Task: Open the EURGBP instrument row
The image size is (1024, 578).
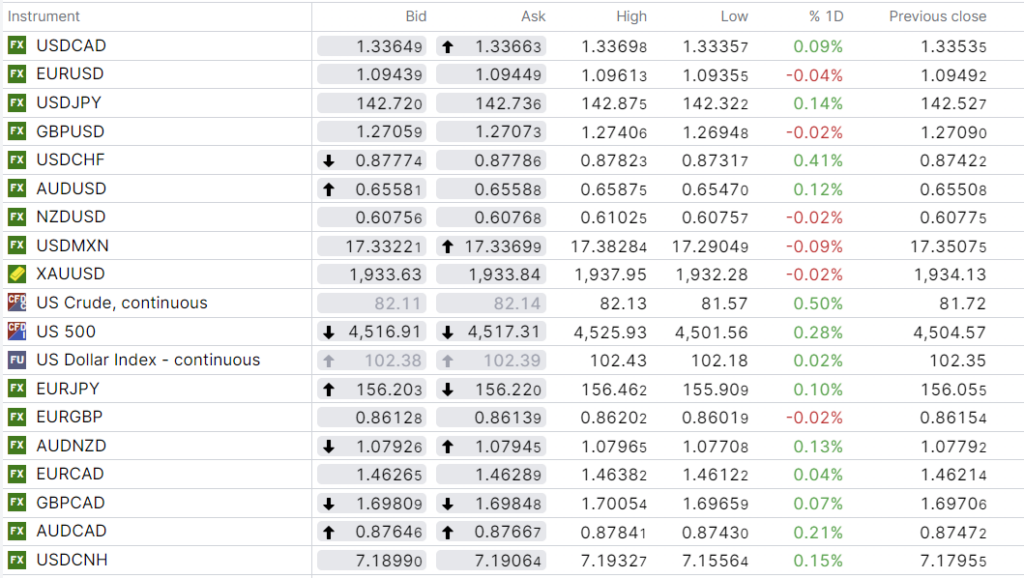Action: tap(69, 417)
